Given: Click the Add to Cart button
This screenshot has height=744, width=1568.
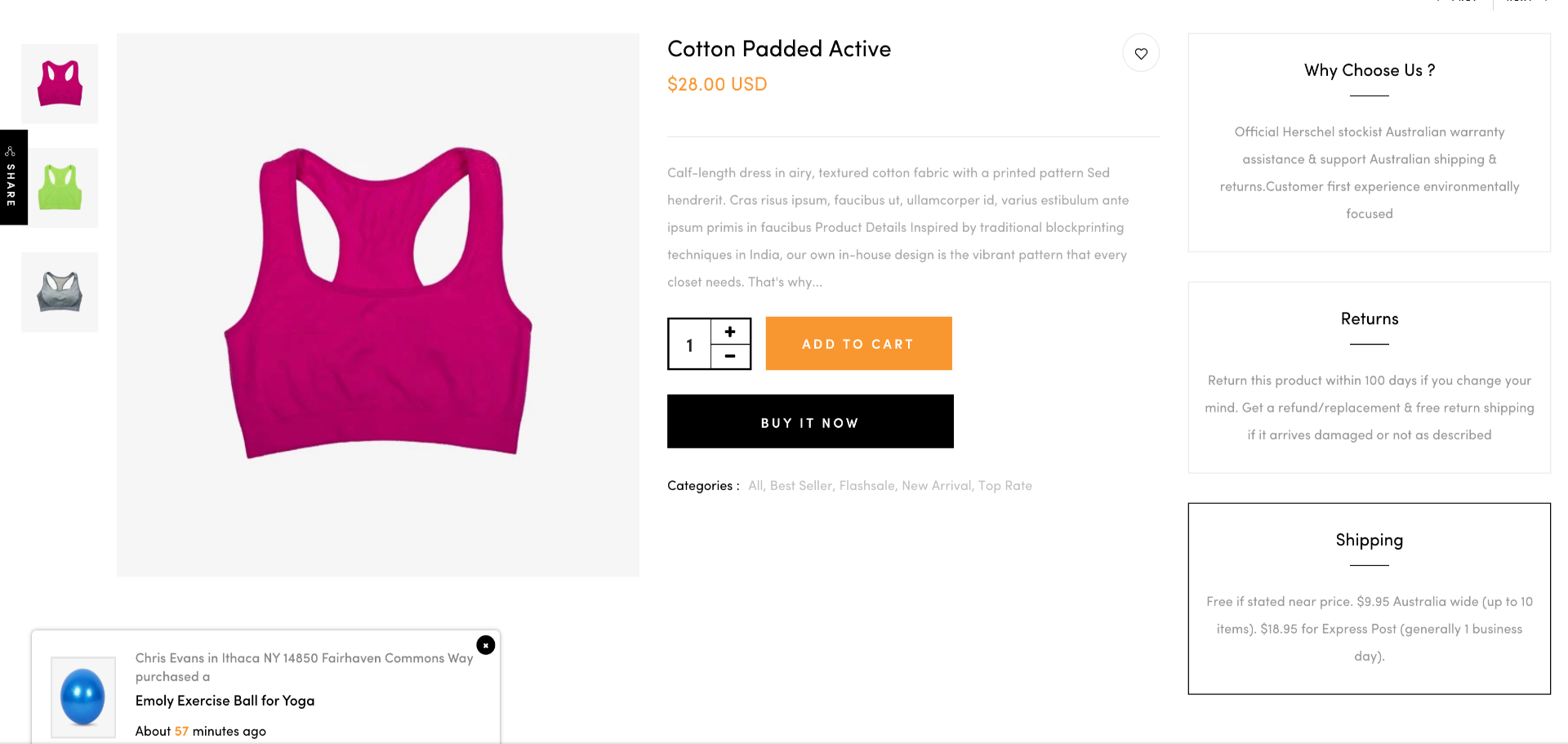Looking at the screenshot, I should (858, 344).
